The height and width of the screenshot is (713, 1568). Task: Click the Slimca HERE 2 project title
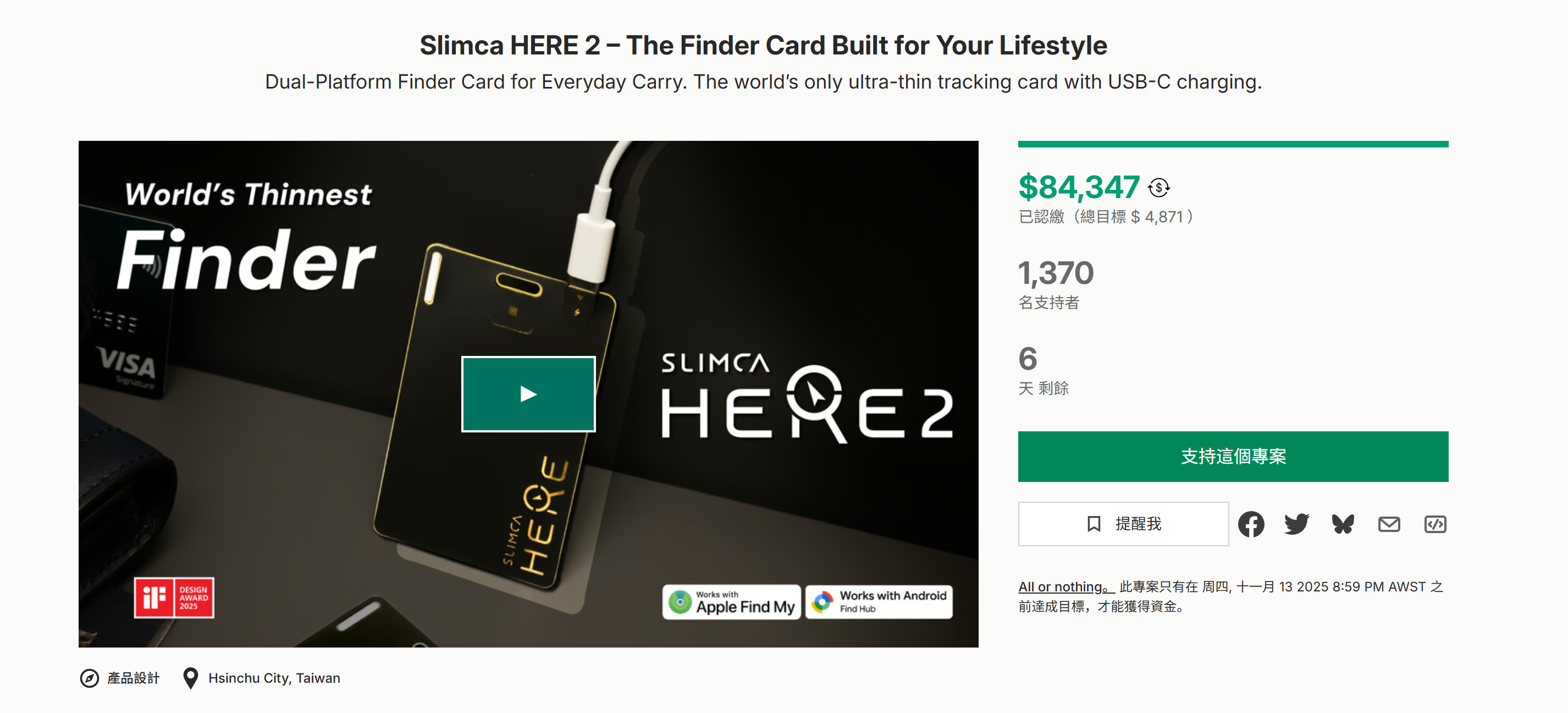click(763, 46)
